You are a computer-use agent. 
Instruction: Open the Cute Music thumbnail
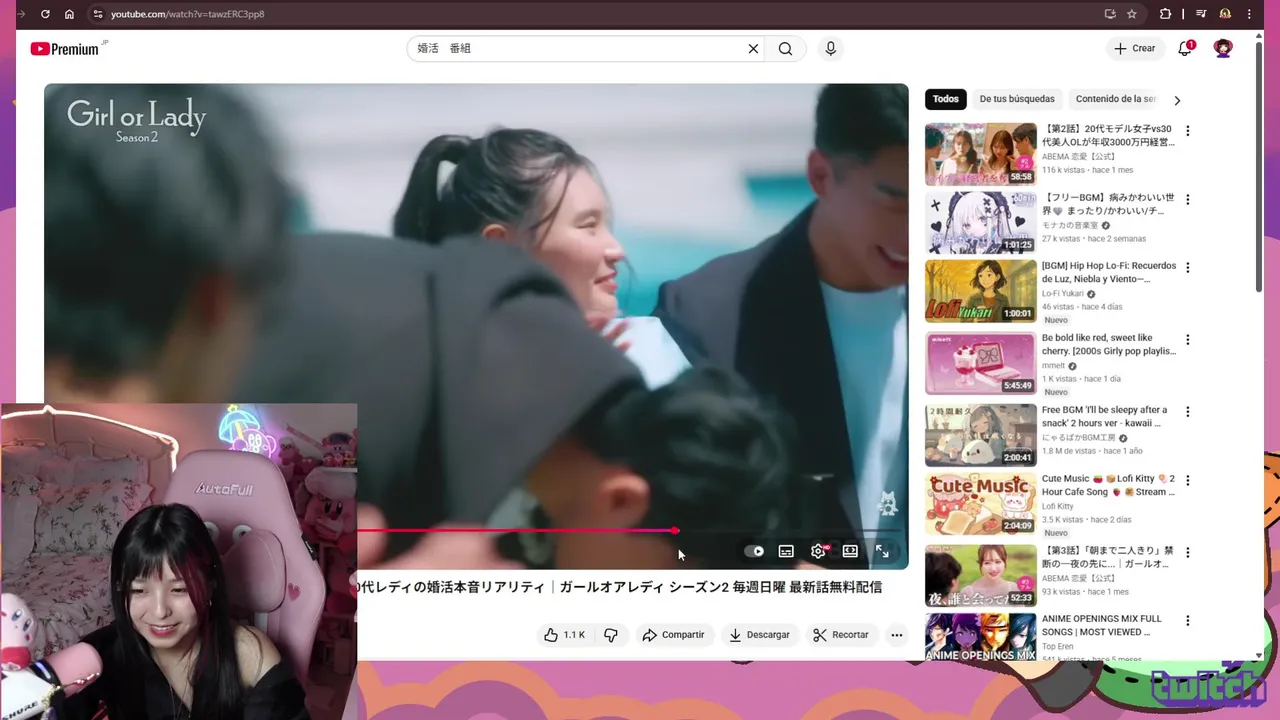click(x=981, y=505)
